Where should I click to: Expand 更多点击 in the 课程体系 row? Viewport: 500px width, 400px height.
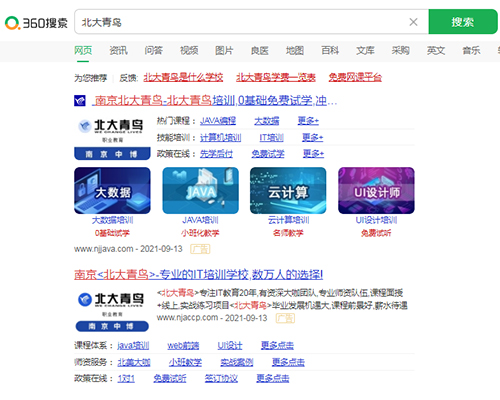point(277,345)
